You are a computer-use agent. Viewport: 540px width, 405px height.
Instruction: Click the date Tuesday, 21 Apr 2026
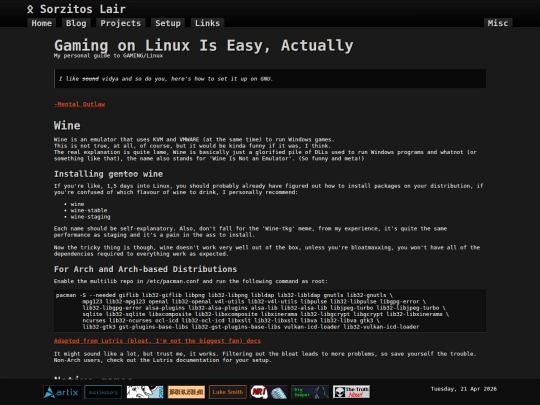[x=464, y=389]
